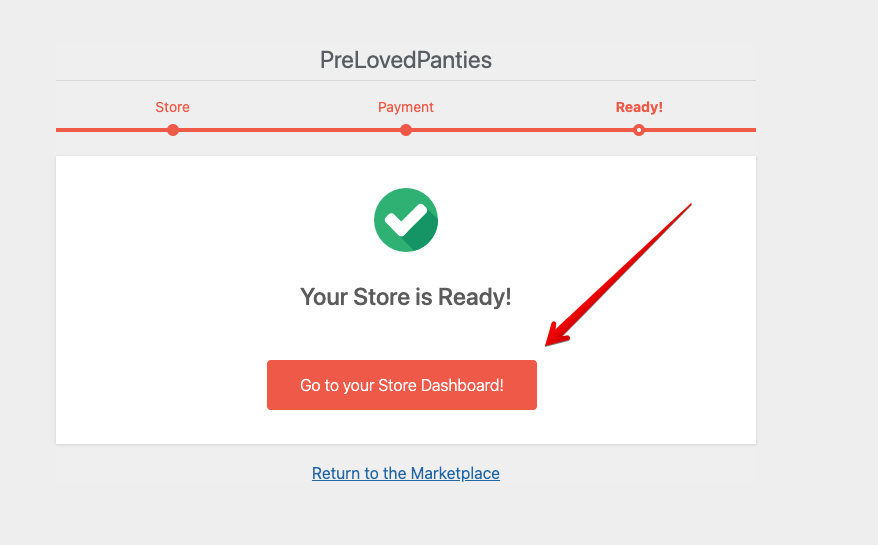This screenshot has width=878, height=545.
Task: Select the Ready! step label
Action: tap(639, 107)
